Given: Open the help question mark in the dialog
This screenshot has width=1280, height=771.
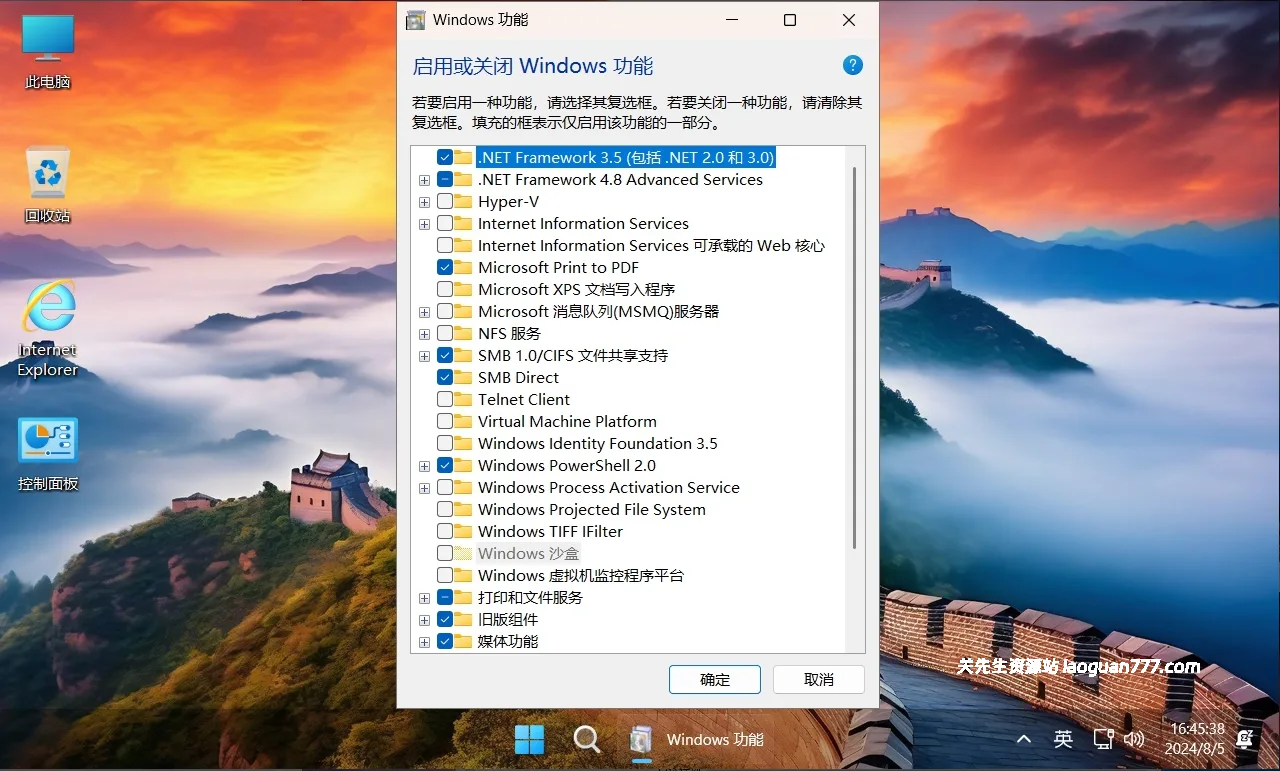Looking at the screenshot, I should coord(852,65).
